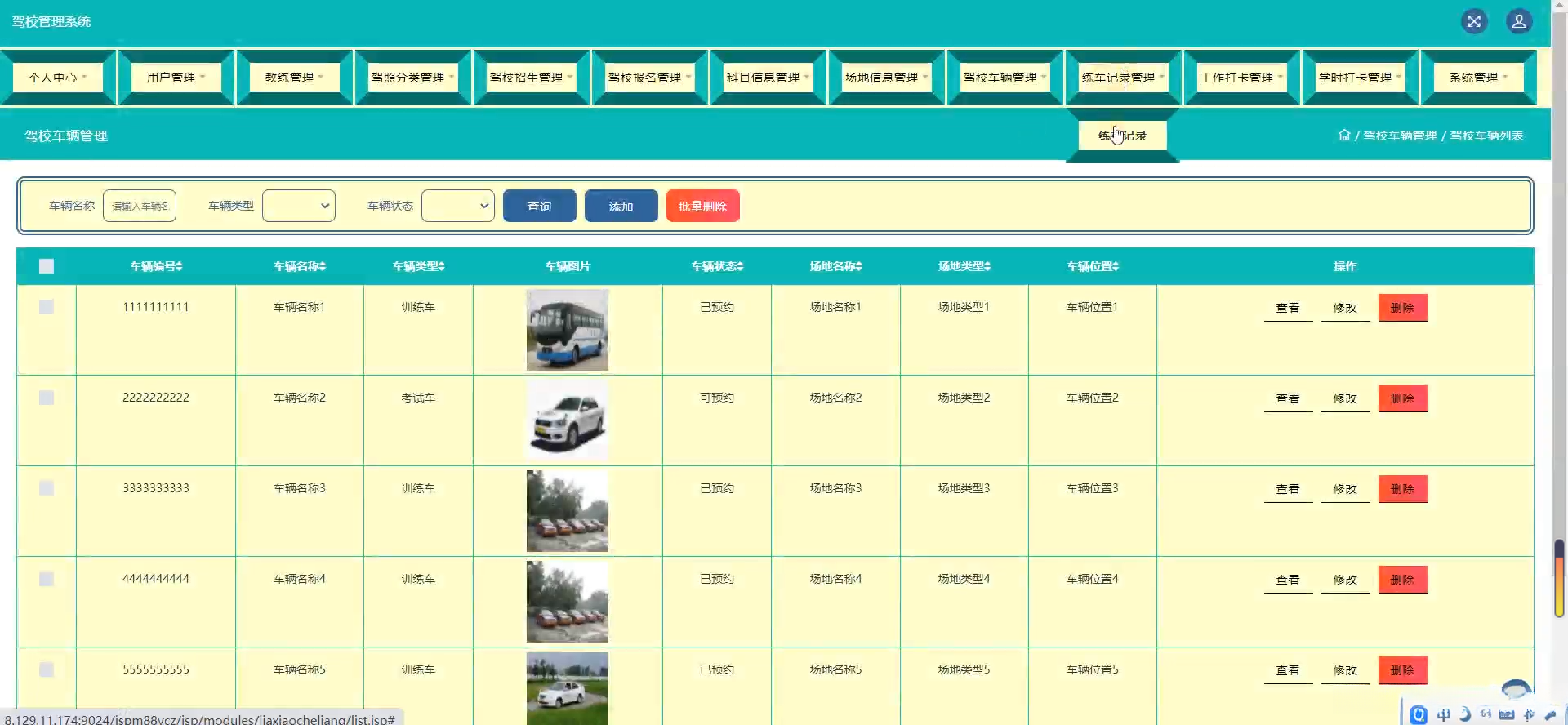1568x725 pixels.
Task: Expand the 驾校报名管理 menu
Action: (650, 78)
